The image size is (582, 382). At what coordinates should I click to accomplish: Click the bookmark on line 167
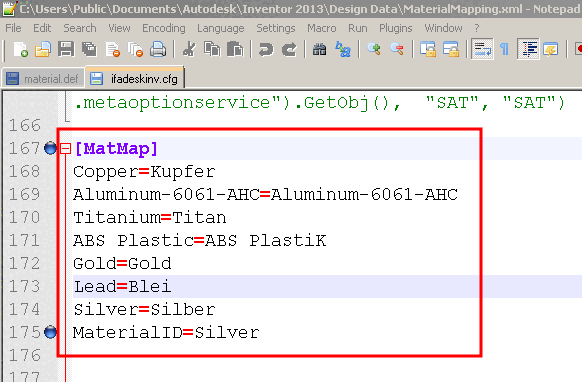click(x=50, y=148)
